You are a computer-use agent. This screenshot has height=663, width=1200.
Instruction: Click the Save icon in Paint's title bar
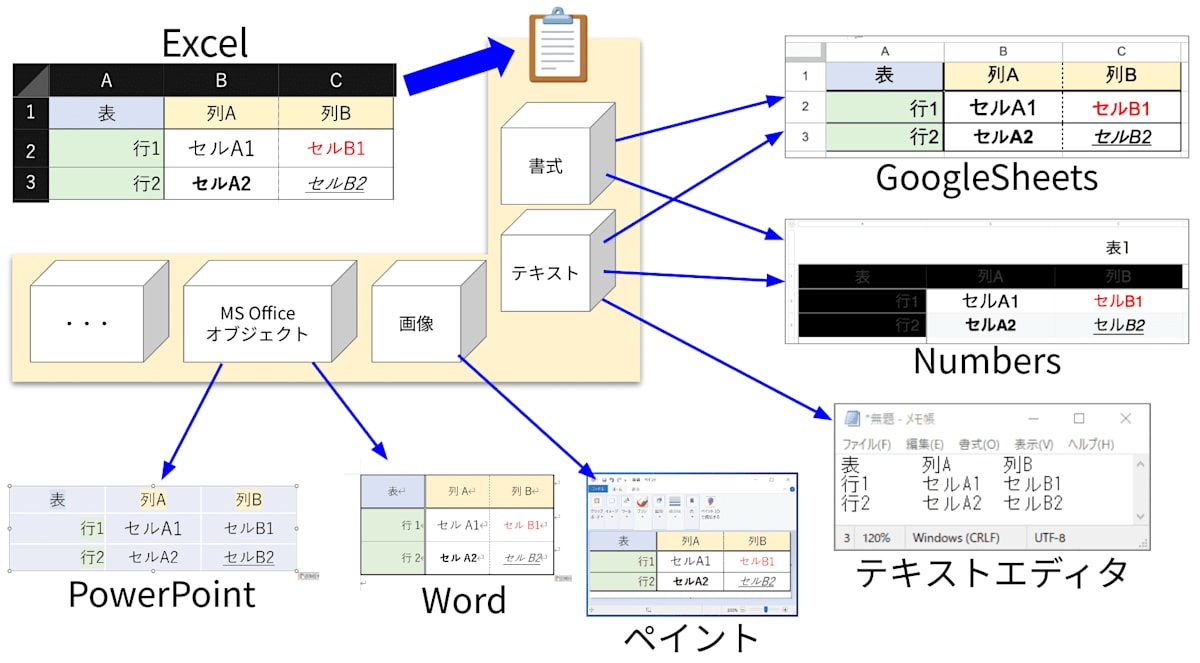[x=604, y=480]
